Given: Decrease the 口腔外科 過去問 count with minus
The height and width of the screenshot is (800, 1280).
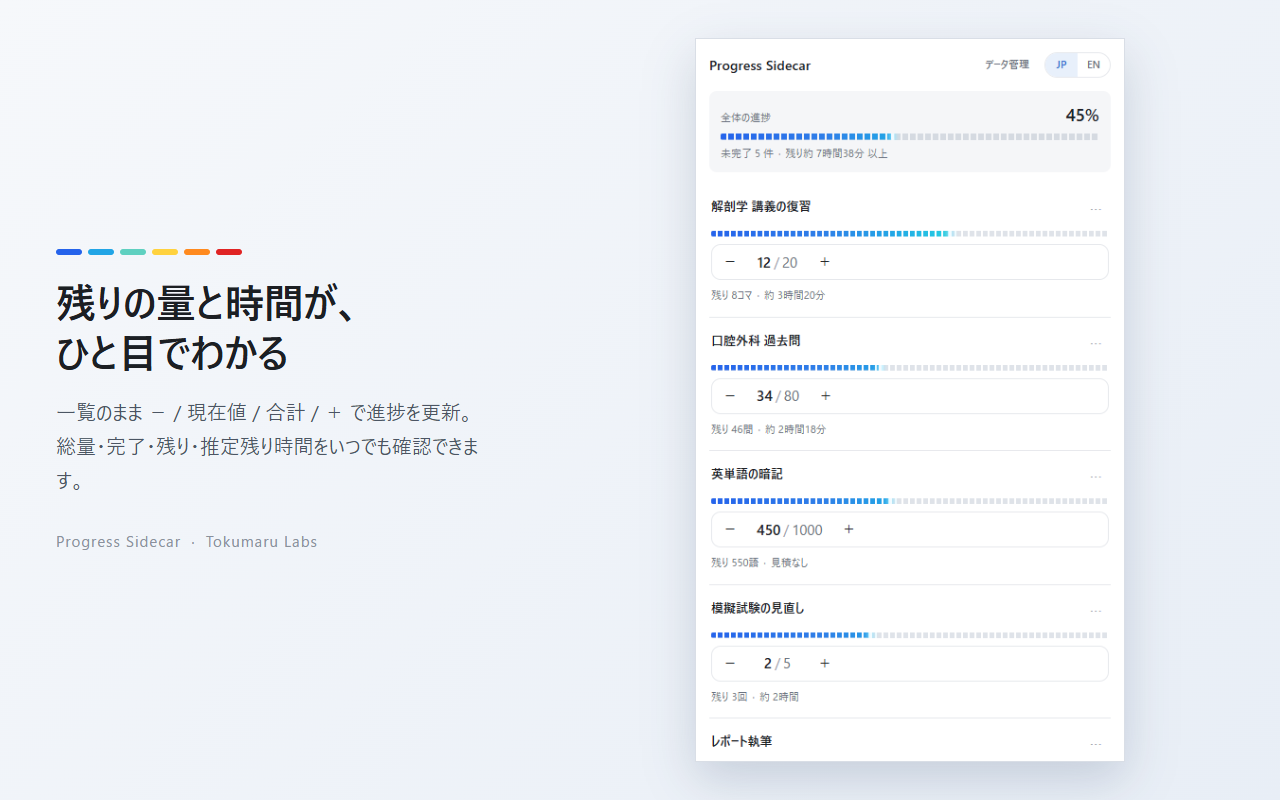Looking at the screenshot, I should (x=730, y=396).
